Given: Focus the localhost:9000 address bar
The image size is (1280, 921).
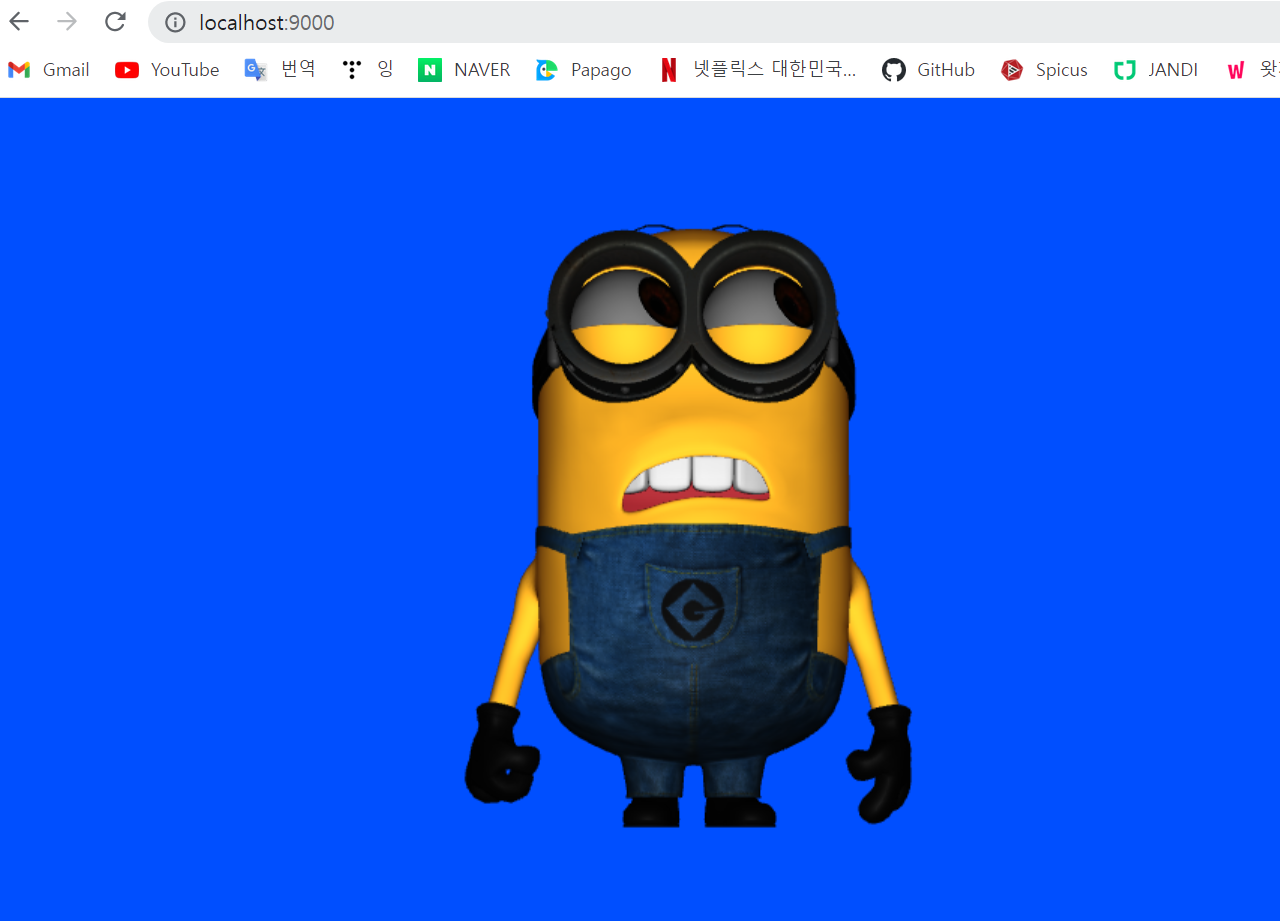Looking at the screenshot, I should [714, 22].
